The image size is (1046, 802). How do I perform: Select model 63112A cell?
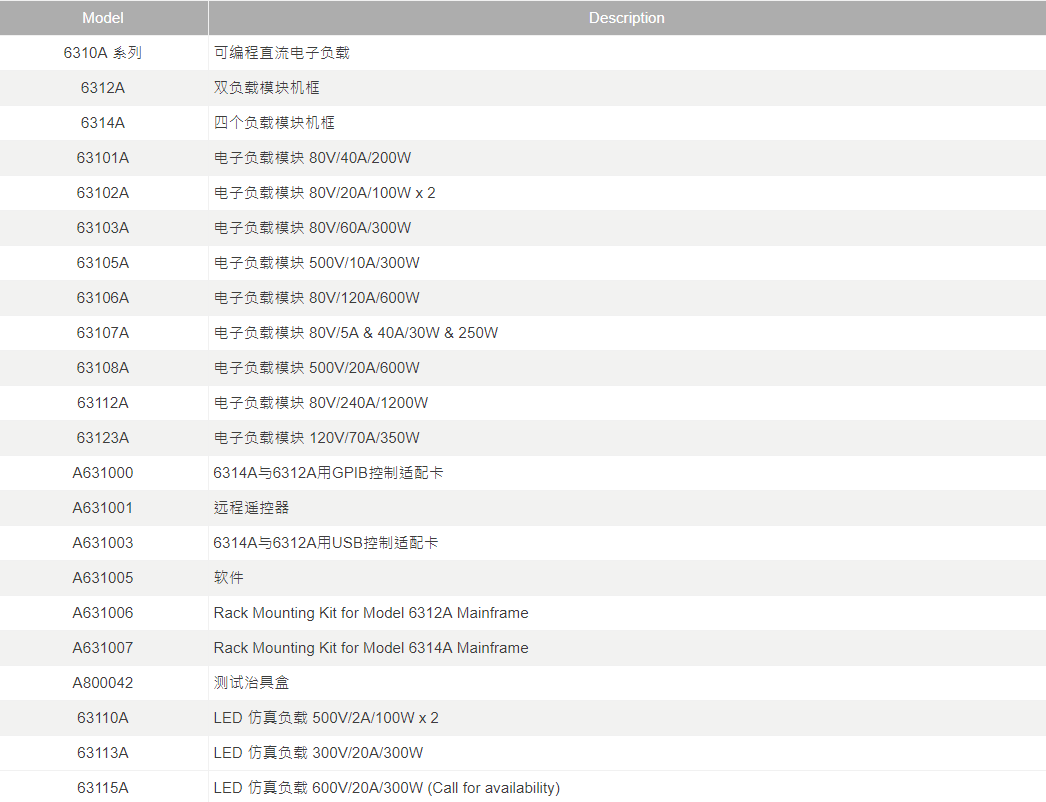(x=103, y=403)
